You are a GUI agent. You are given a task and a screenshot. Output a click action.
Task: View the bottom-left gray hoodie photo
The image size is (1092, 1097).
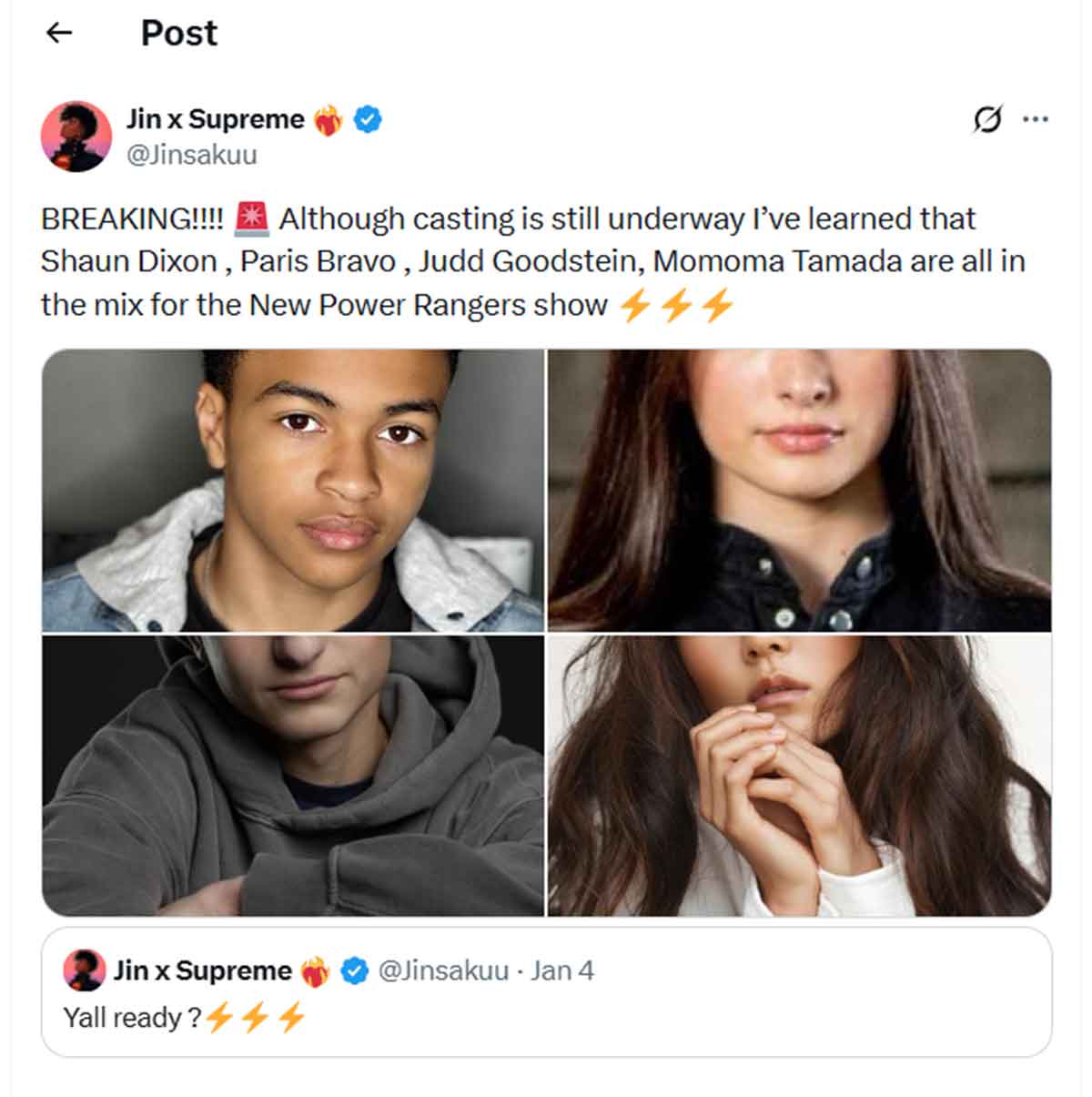(x=293, y=776)
